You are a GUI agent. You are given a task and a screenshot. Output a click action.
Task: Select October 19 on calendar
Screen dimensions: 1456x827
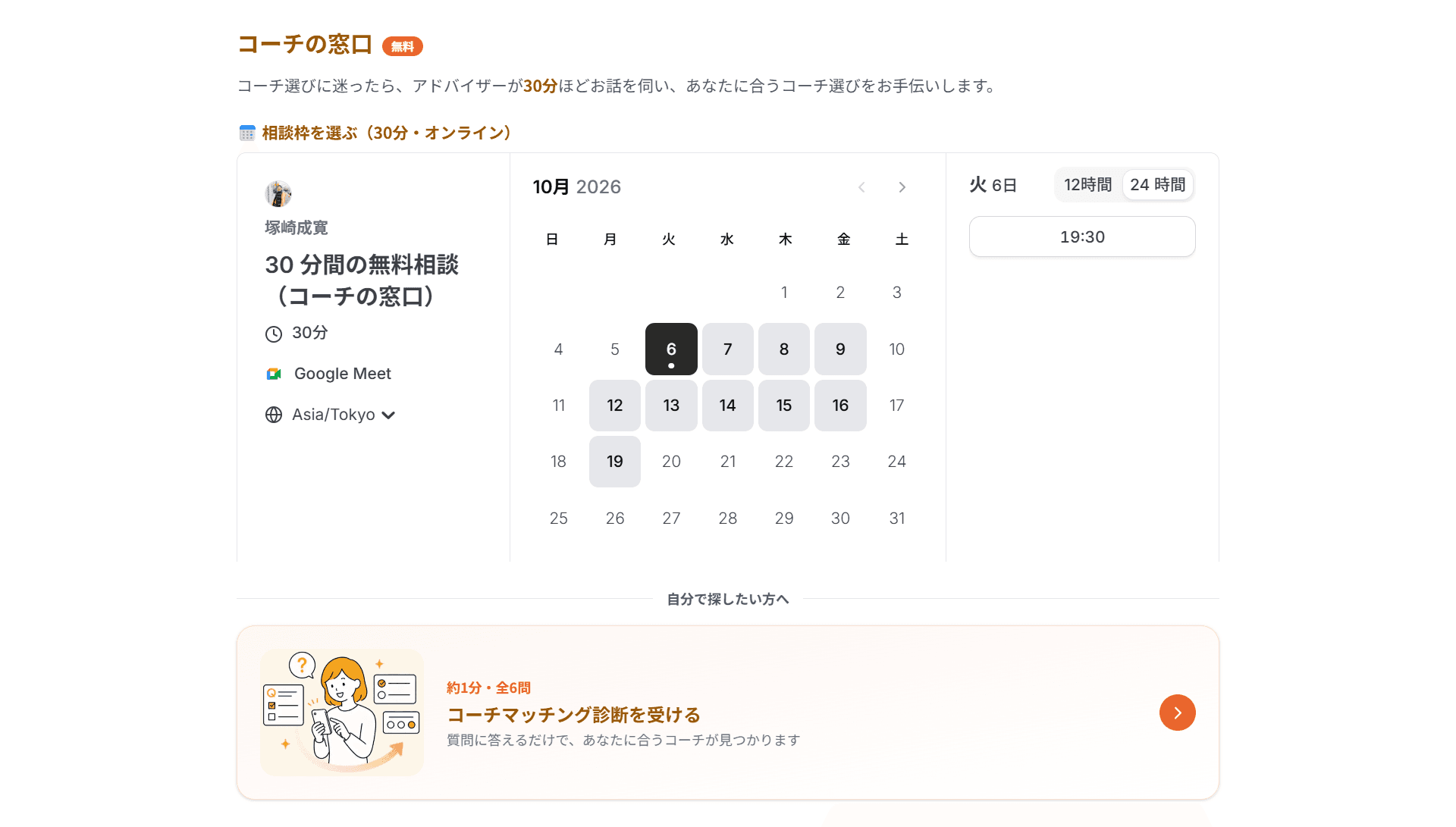tap(615, 462)
